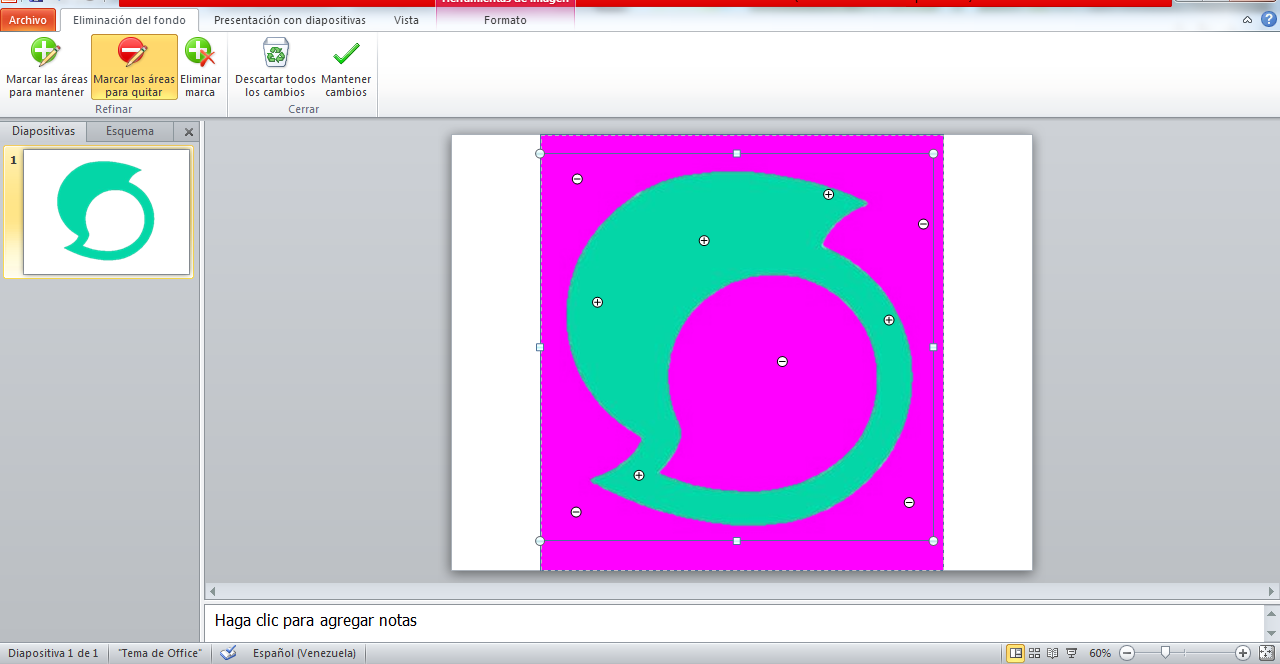Click the horizontal scrollbar left arrow
The image size is (1280, 664).
(211, 591)
